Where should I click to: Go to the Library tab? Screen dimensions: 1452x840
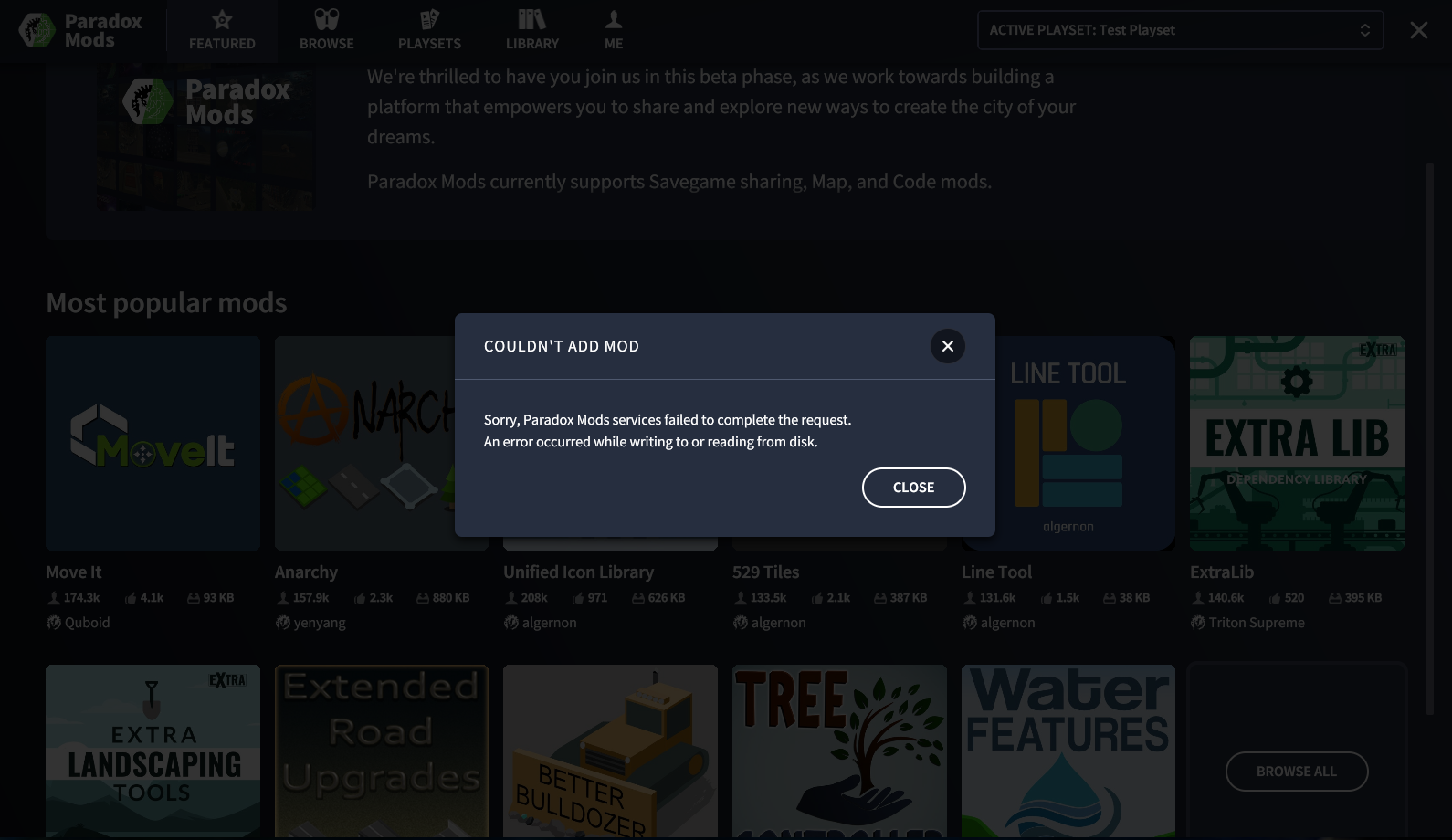[532, 31]
